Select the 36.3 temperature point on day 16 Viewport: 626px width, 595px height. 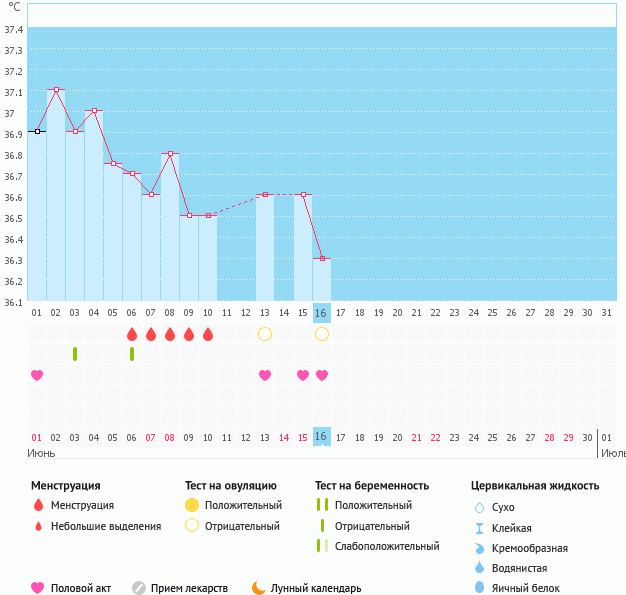[x=322, y=258]
